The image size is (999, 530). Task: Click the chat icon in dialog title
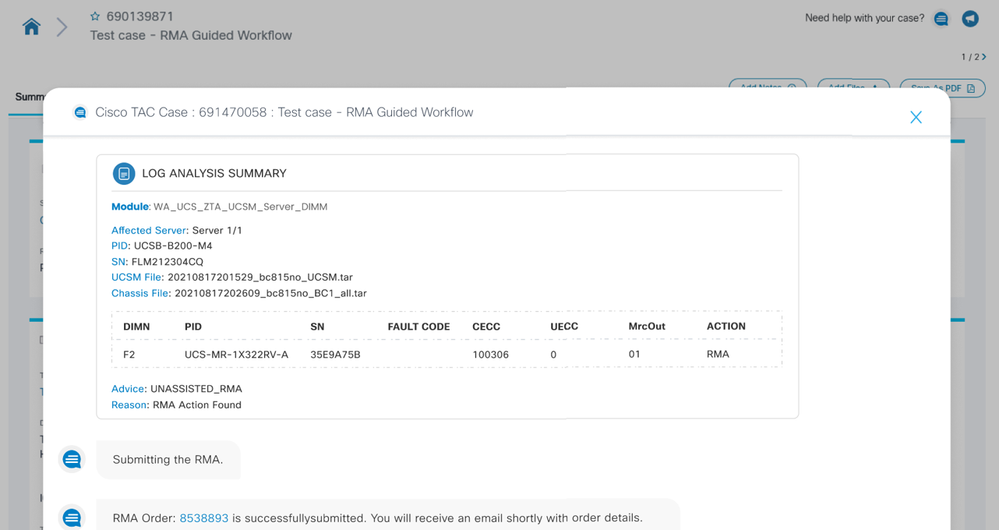click(80, 113)
